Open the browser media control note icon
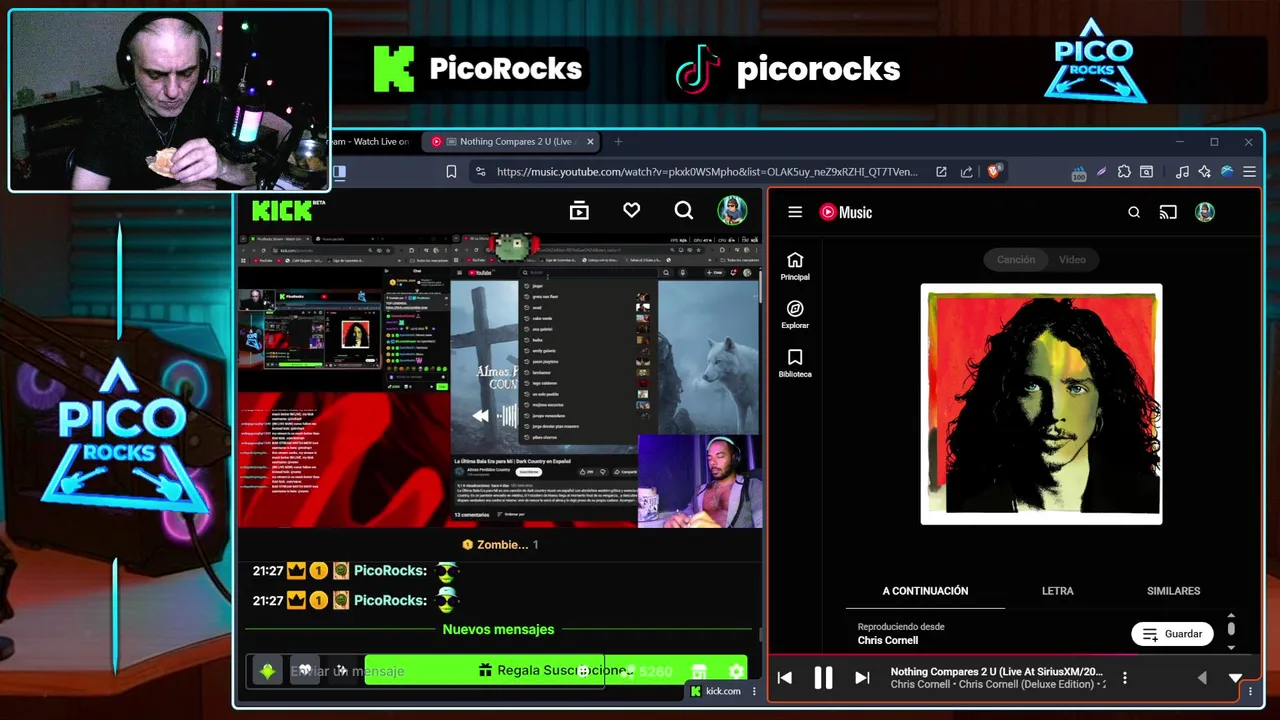The image size is (1280, 720). 1182,172
